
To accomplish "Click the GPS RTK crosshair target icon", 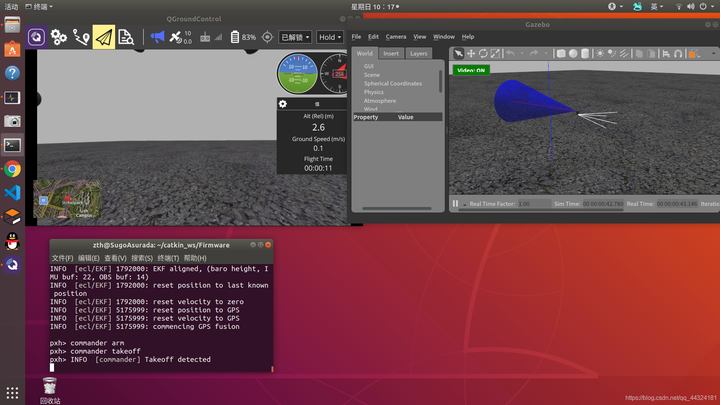I will coord(267,37).
